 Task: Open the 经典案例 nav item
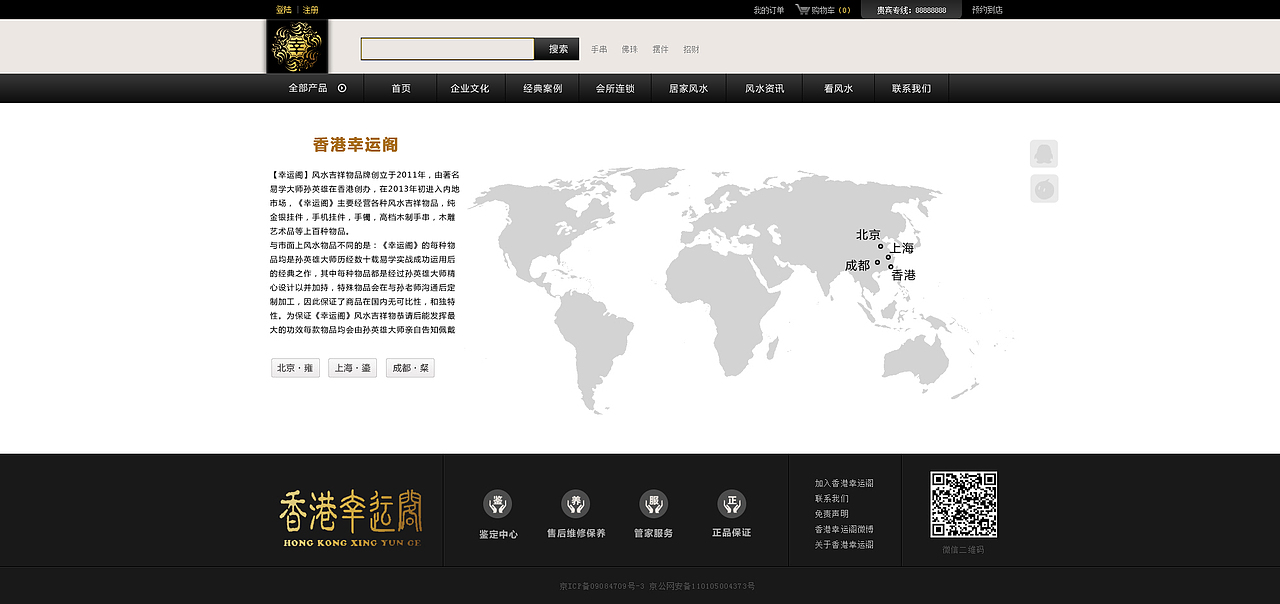pyautogui.click(x=543, y=88)
